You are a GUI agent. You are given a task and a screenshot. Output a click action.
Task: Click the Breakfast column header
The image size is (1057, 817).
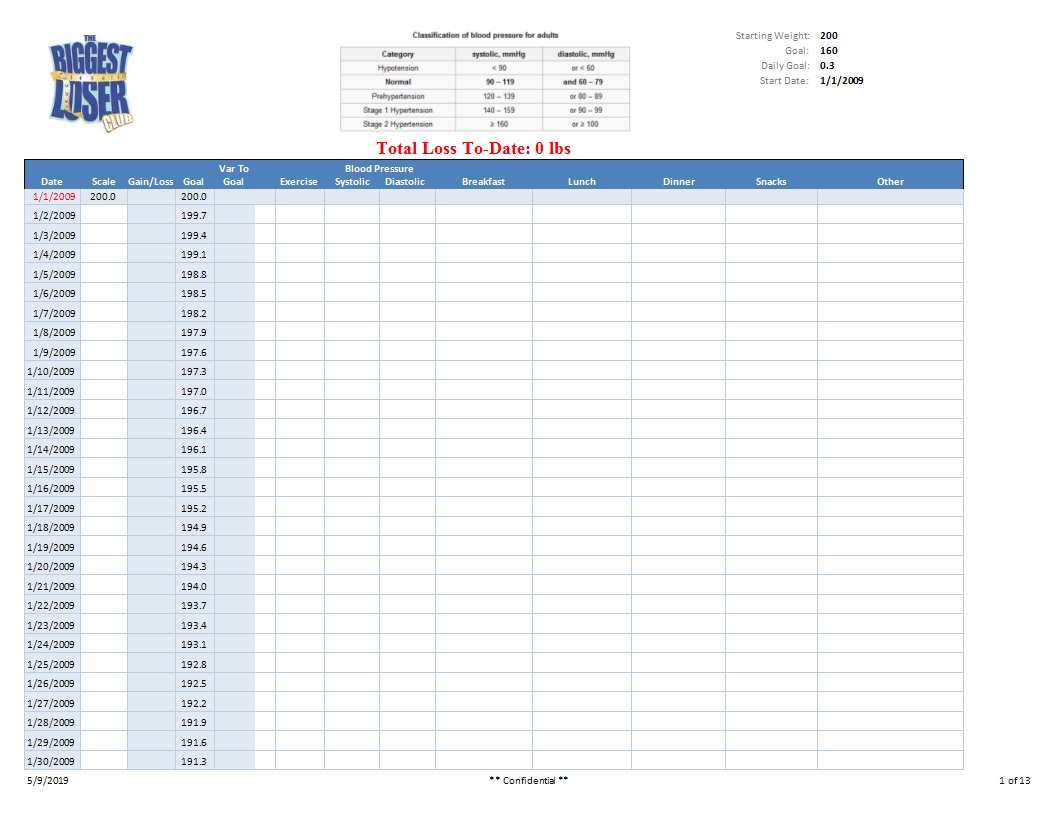[483, 181]
